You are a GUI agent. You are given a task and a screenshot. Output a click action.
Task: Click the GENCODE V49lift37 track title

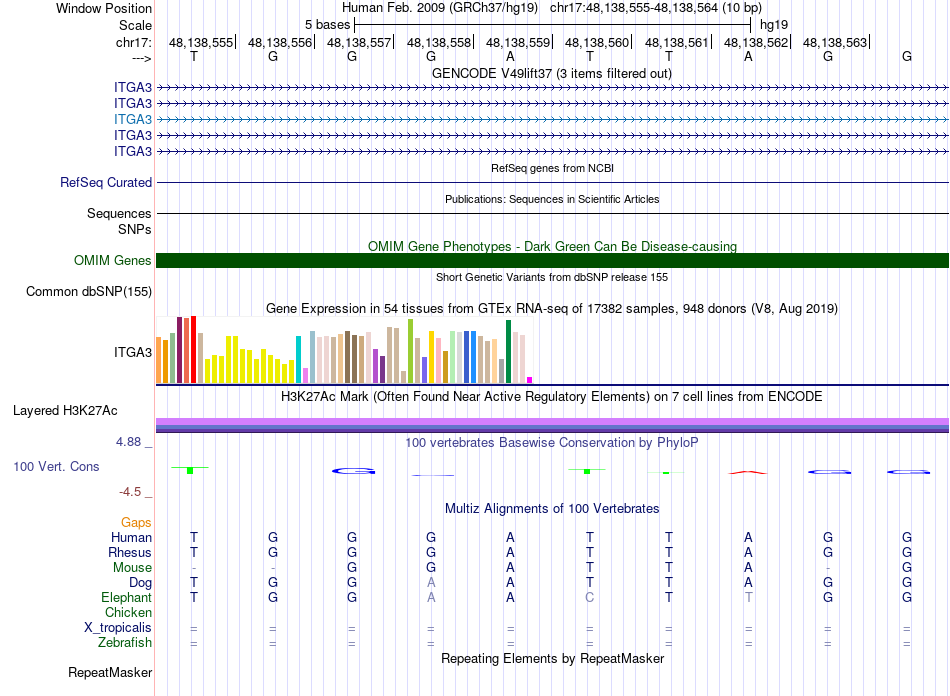pos(552,73)
